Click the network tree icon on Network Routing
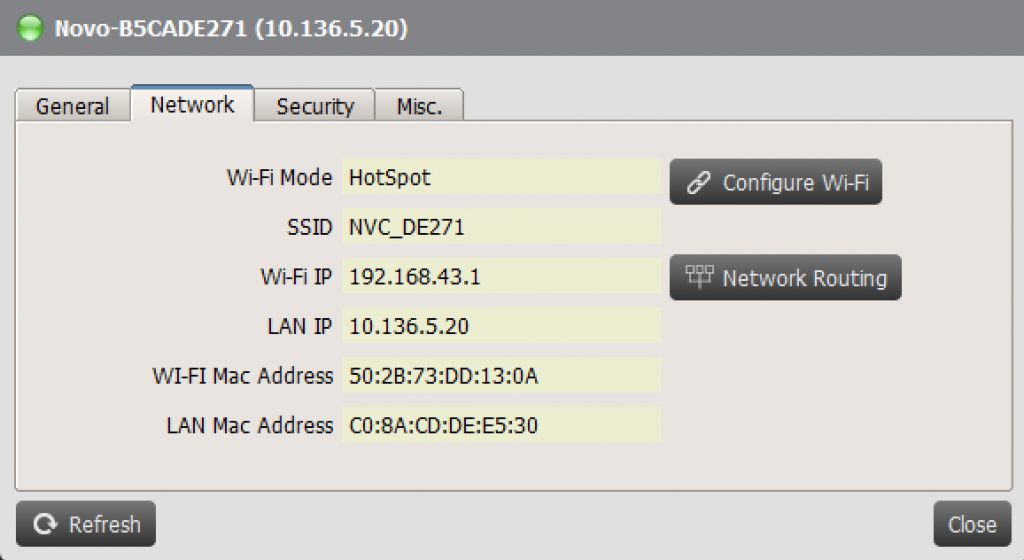The width and height of the screenshot is (1024, 560). pyautogui.click(x=699, y=277)
